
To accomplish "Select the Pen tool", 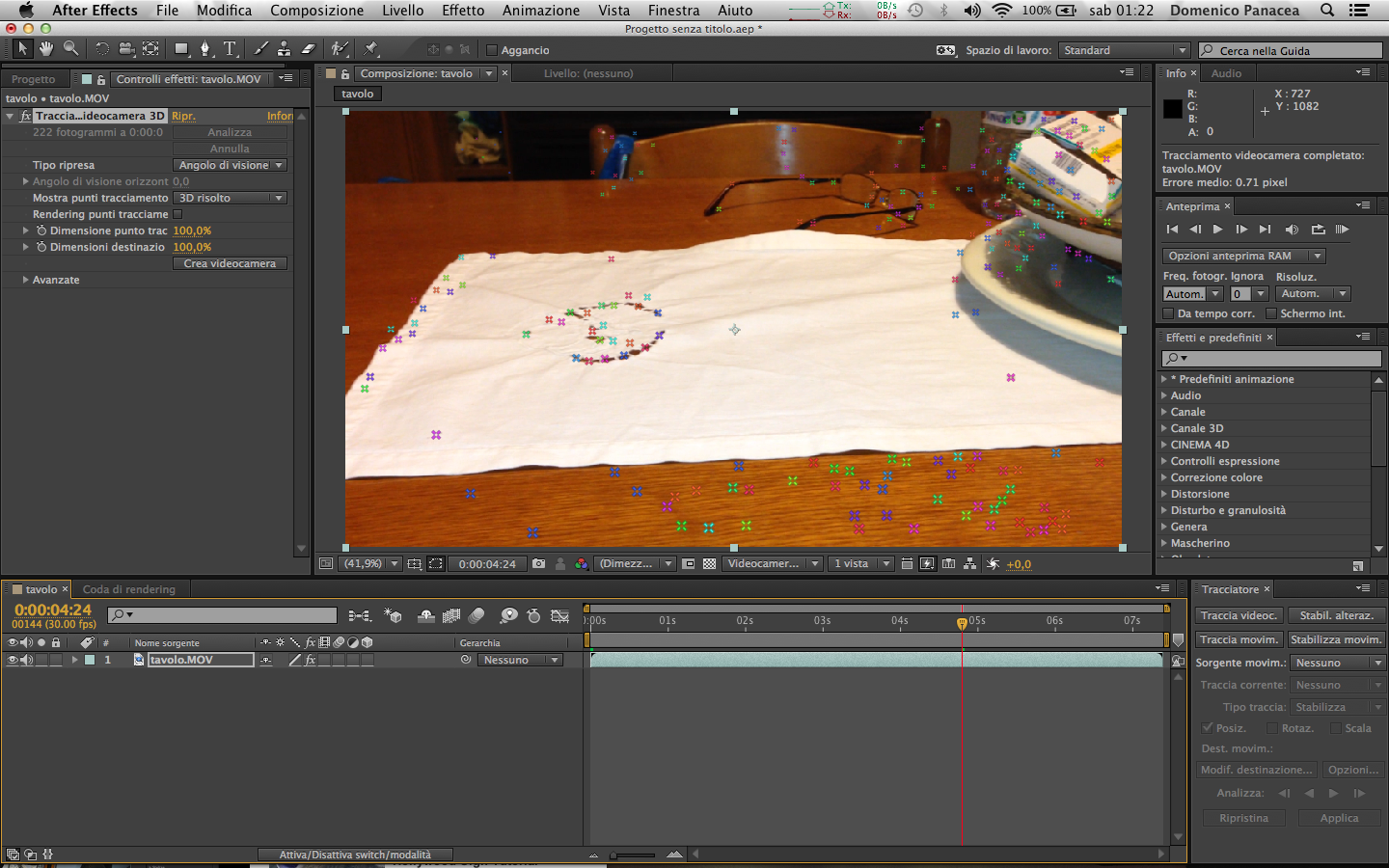I will point(205,48).
